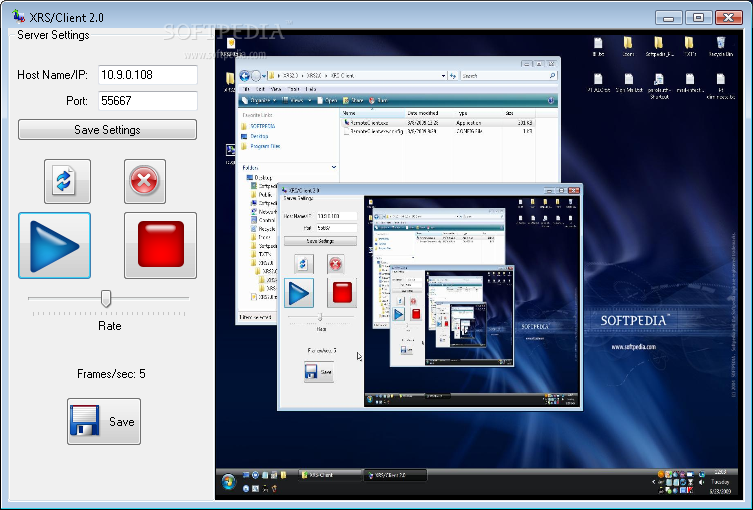Viewport: 753px width, 510px height.
Task: Open the Desktop favorite link in Explorer
Action: (x=255, y=136)
